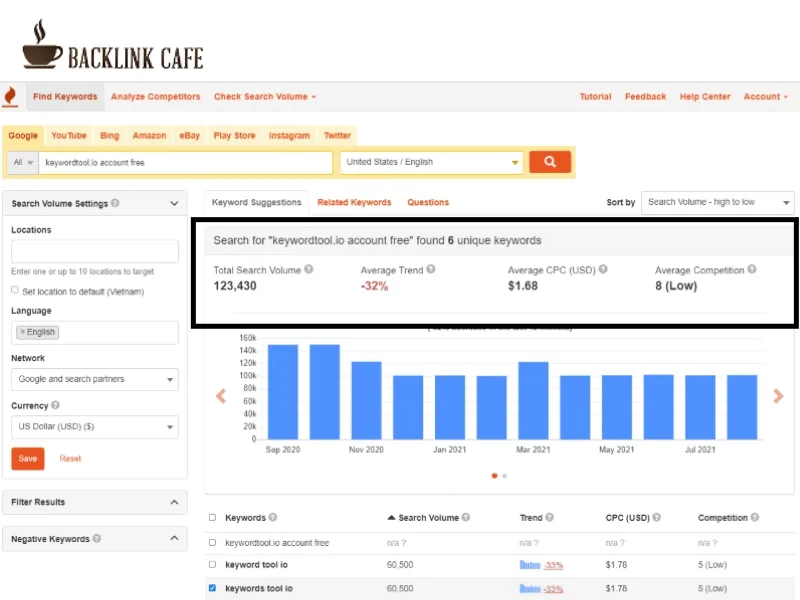Click previous chart arrow on the left
The image size is (800, 600).
click(x=221, y=396)
